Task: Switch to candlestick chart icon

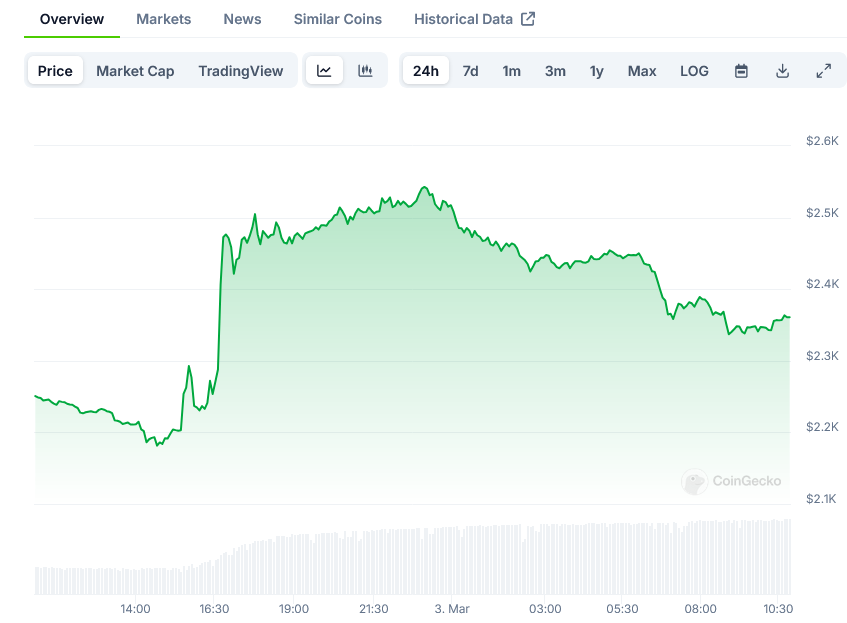Action: coord(365,71)
